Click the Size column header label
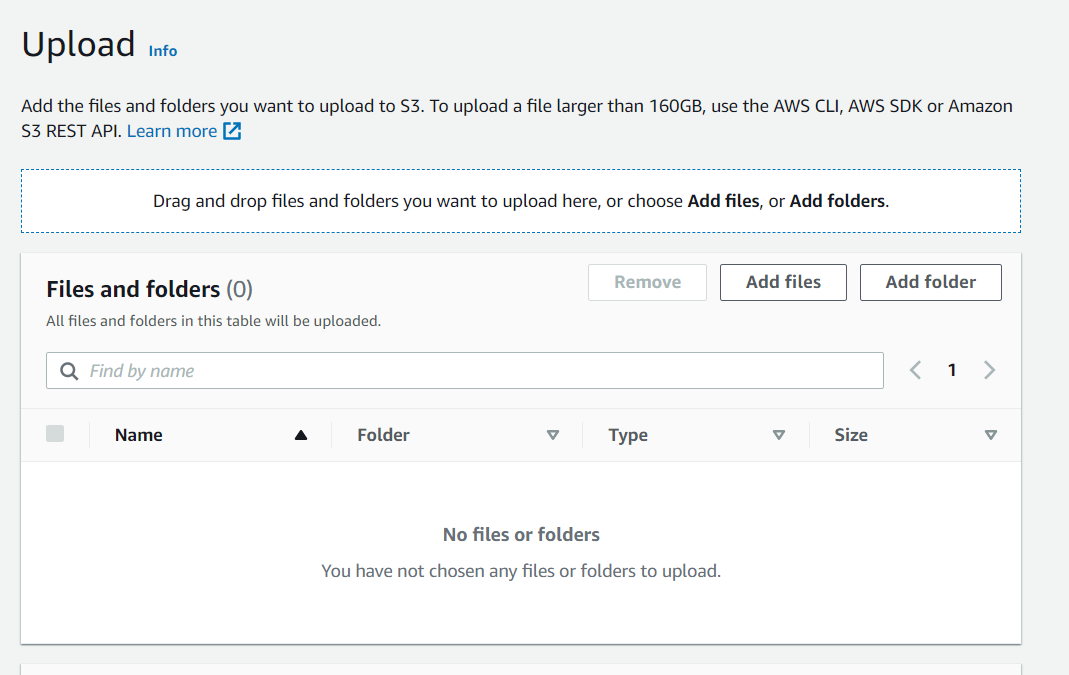The height and width of the screenshot is (675, 1069). pos(851,435)
